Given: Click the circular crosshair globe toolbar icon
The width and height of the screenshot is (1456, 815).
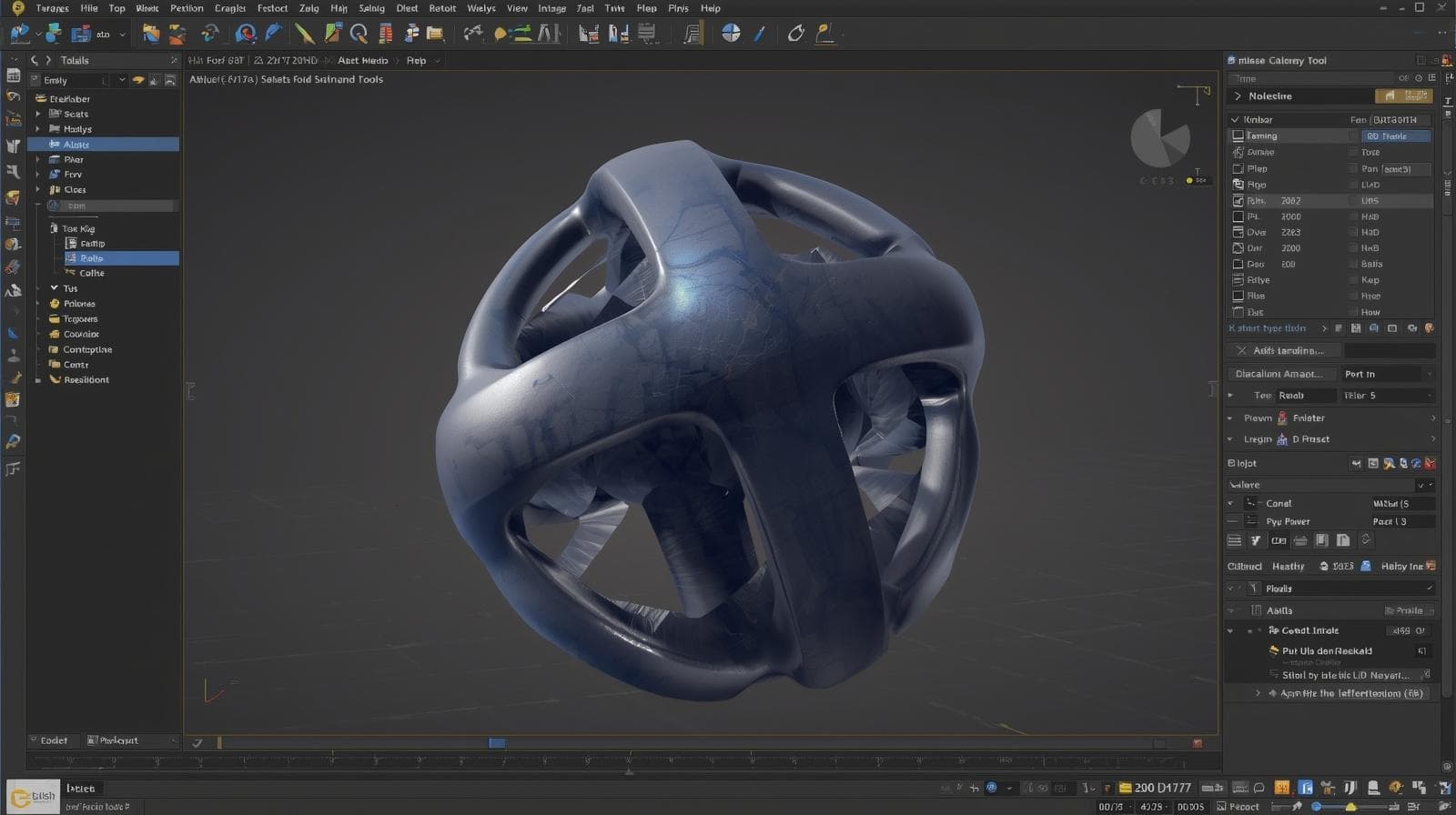Looking at the screenshot, I should (731, 34).
